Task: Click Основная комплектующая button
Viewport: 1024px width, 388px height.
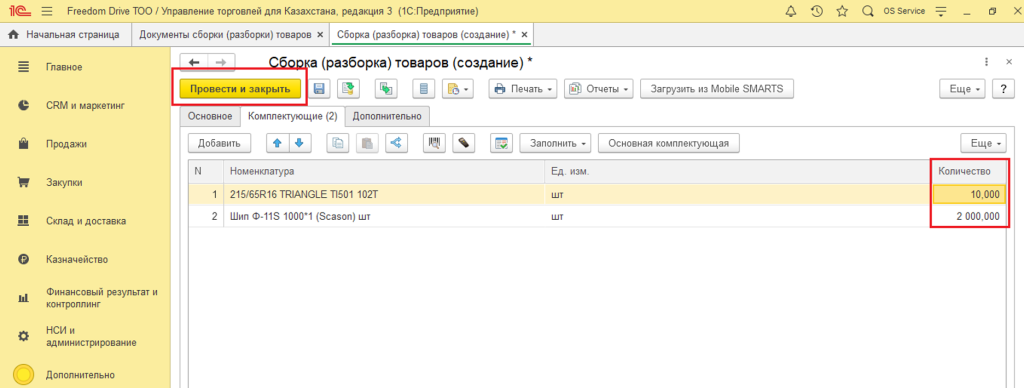Action: pos(669,143)
